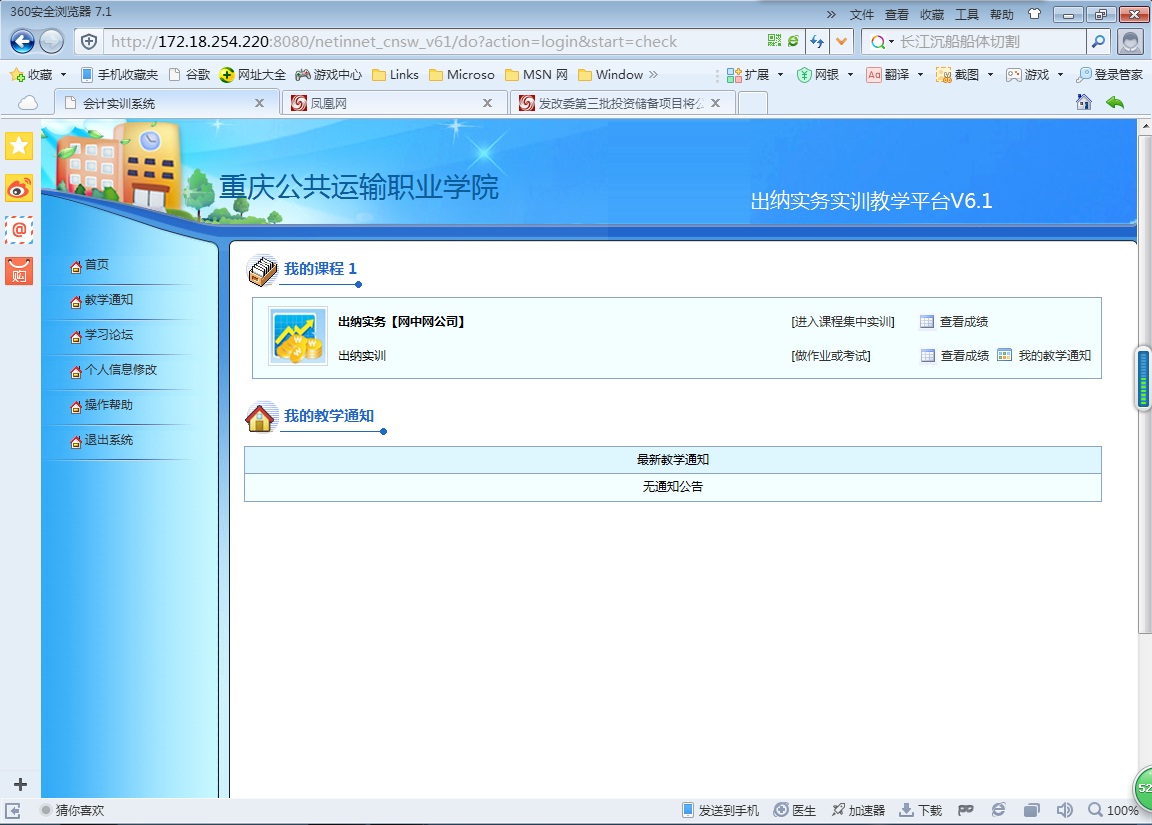This screenshot has height=825, width=1152.
Task: Click the 发送到手机 send-to-phone icon
Action: pos(686,810)
